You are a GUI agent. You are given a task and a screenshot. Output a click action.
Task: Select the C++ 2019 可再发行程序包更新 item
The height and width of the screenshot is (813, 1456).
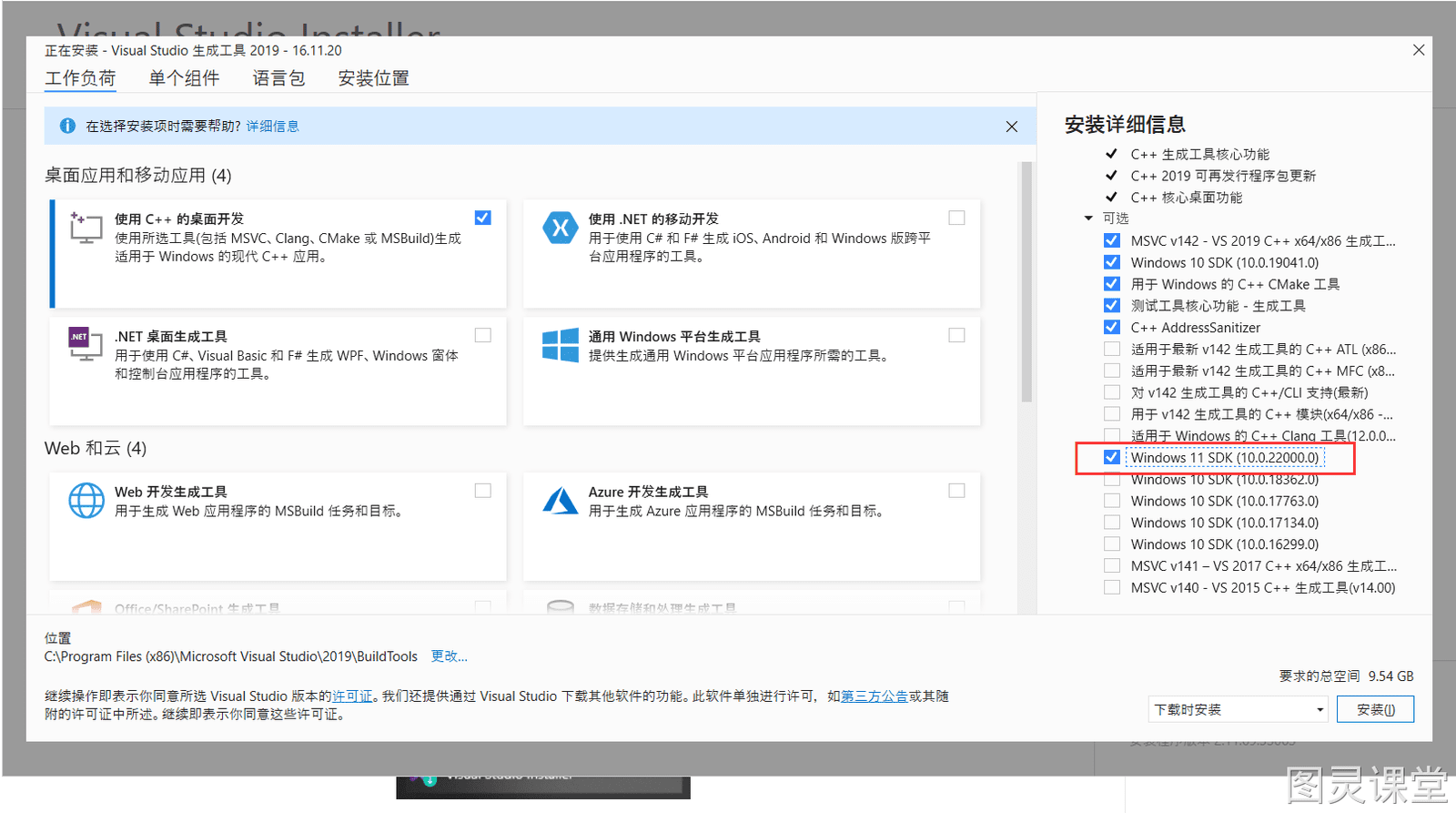click(1223, 176)
